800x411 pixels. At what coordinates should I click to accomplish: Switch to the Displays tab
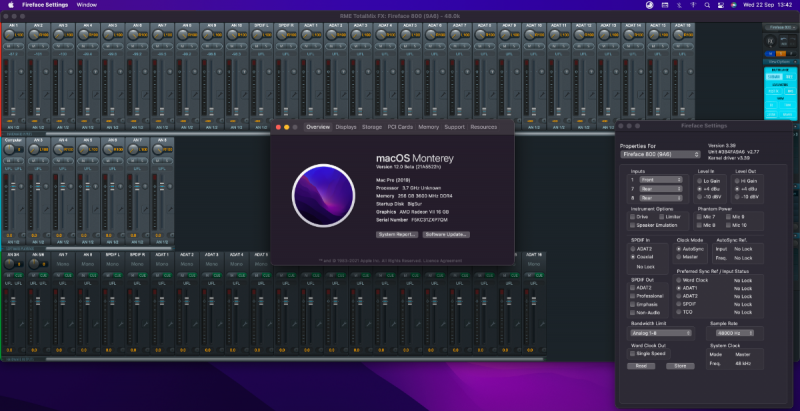pyautogui.click(x=346, y=127)
